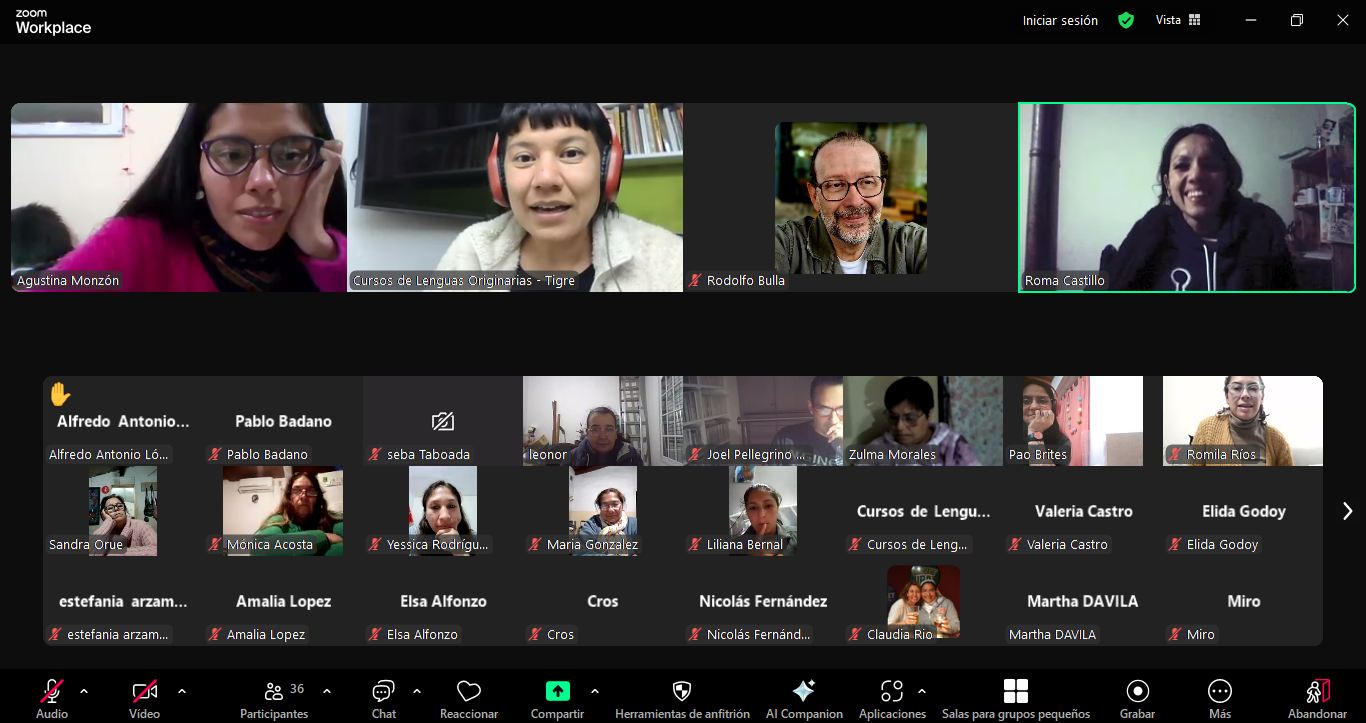Open the Más options menu
Image resolution: width=1366 pixels, height=723 pixels.
point(1219,697)
